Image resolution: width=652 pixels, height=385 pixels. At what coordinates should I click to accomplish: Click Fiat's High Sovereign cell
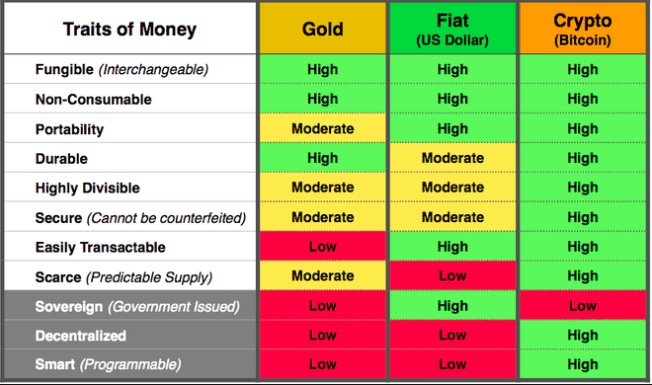[x=452, y=306]
